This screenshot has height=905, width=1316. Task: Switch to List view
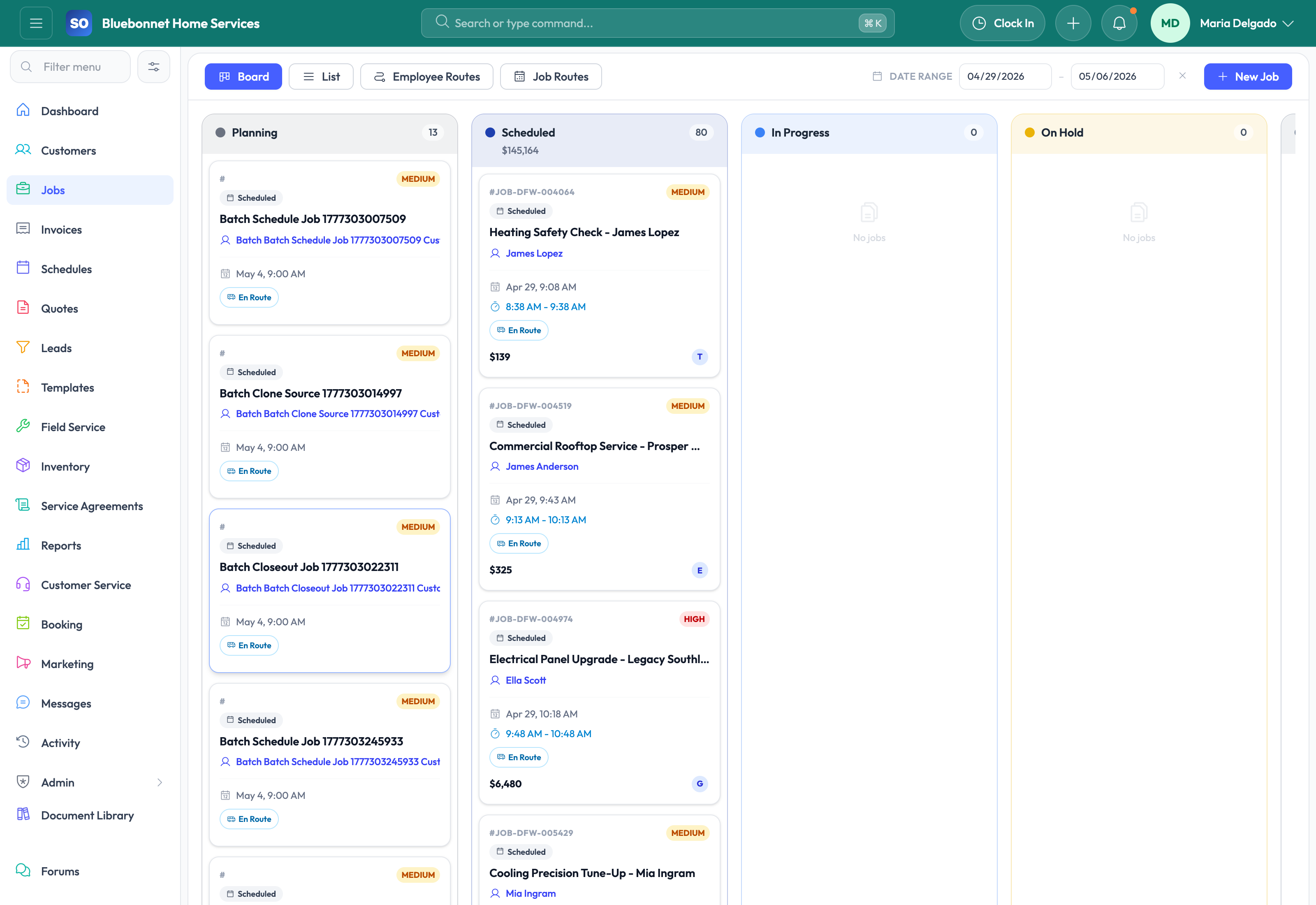point(321,77)
